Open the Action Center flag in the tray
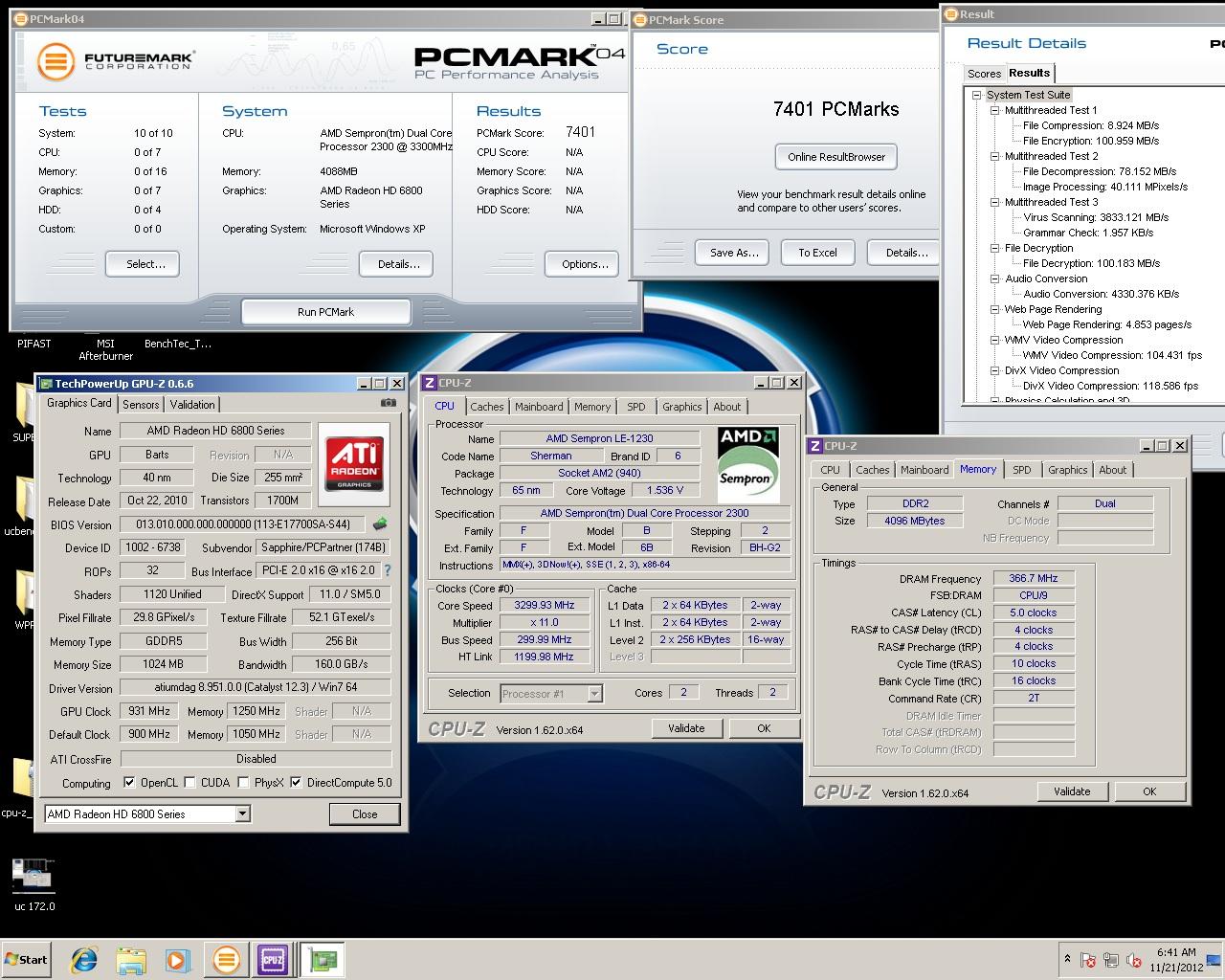The height and width of the screenshot is (980, 1225). (1088, 960)
